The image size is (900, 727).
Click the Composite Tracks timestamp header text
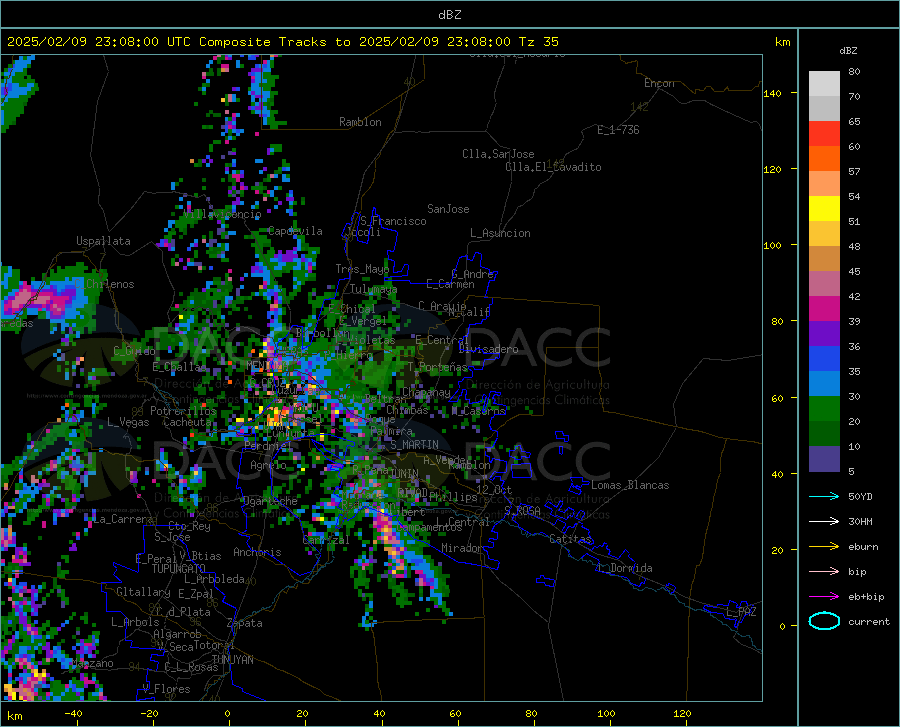tap(283, 42)
